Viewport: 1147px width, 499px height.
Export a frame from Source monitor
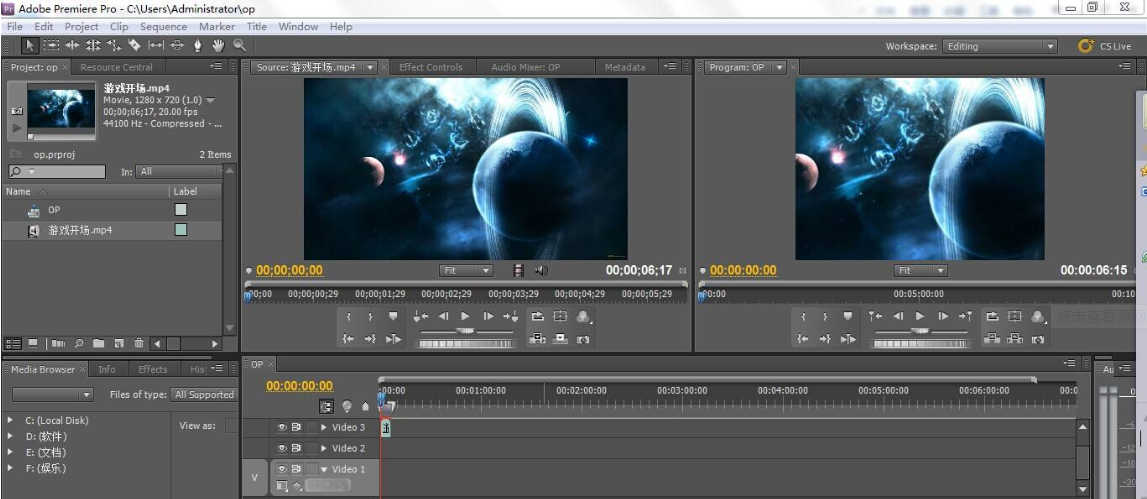[583, 339]
